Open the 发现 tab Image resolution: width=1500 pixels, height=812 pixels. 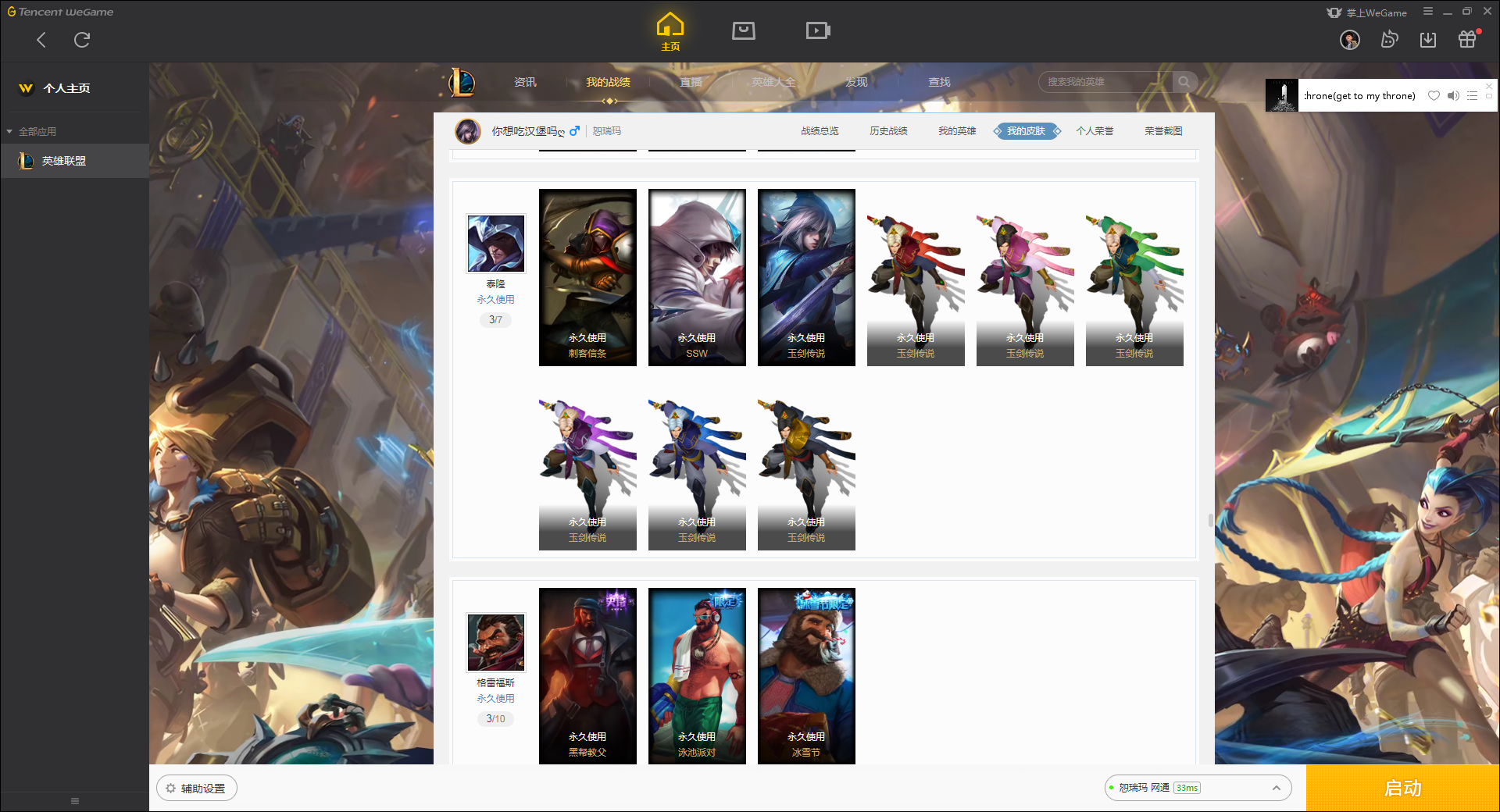856,82
